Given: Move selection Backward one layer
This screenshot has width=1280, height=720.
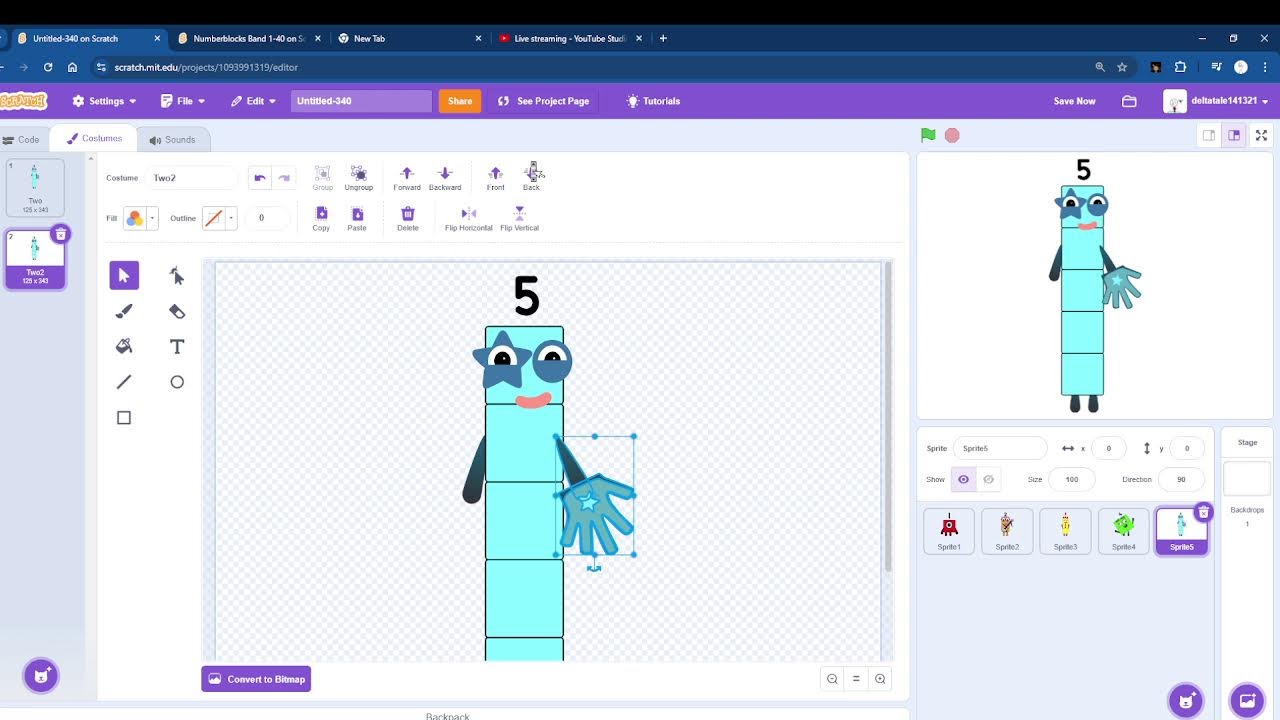Looking at the screenshot, I should click(x=445, y=178).
